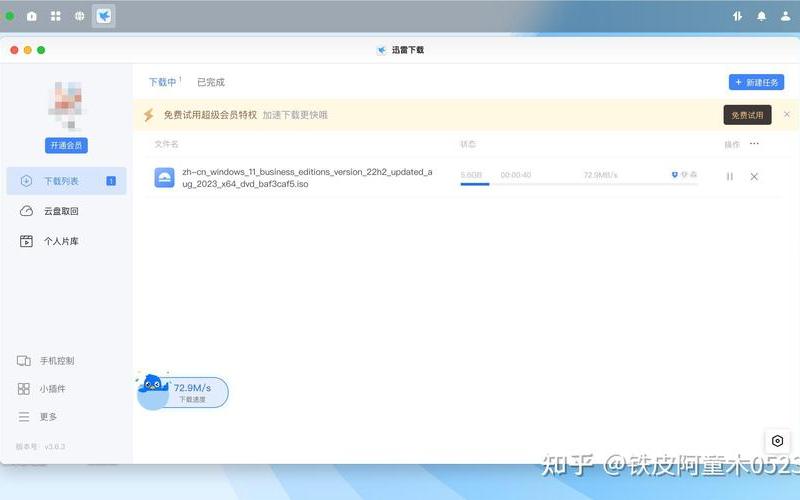The width and height of the screenshot is (800, 500).
Task: Select the windows_11 ISO file name
Action: click(x=307, y=178)
